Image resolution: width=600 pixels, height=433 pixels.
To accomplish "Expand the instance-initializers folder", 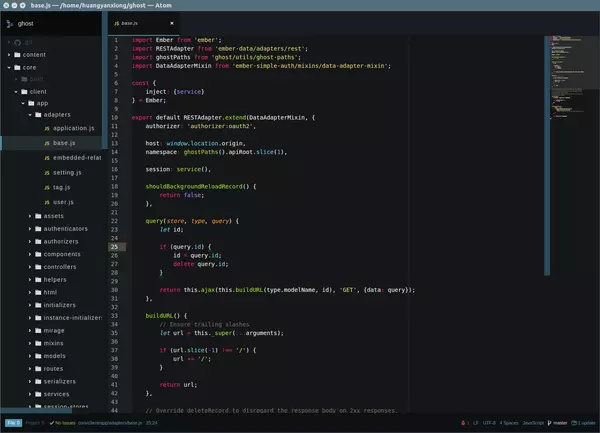I will coord(30,318).
